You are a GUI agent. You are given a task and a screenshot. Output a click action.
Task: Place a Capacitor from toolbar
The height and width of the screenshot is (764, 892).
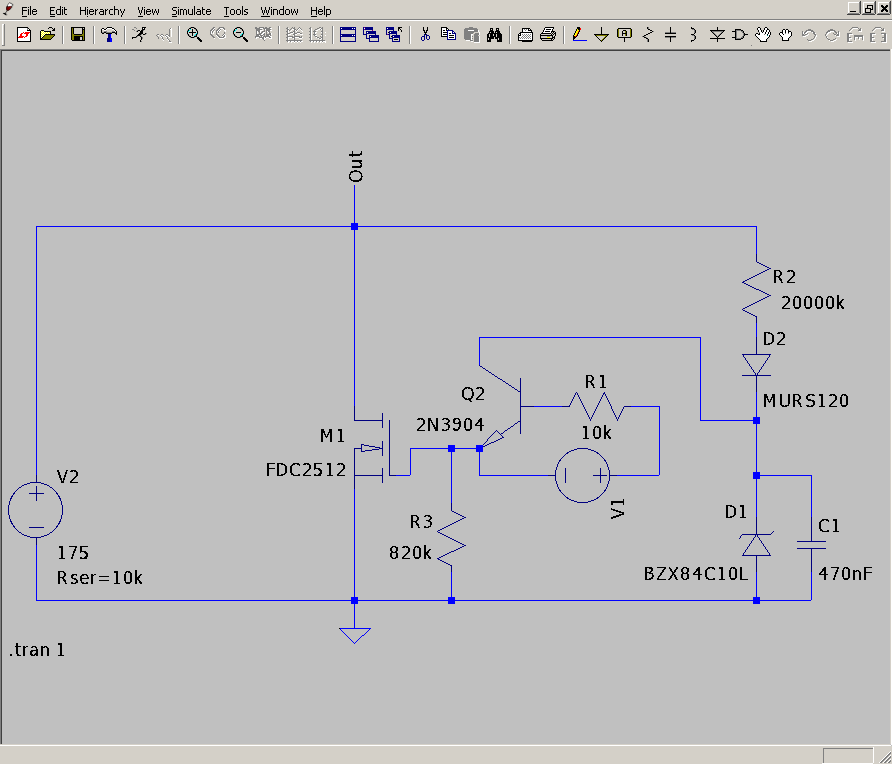[x=671, y=35]
